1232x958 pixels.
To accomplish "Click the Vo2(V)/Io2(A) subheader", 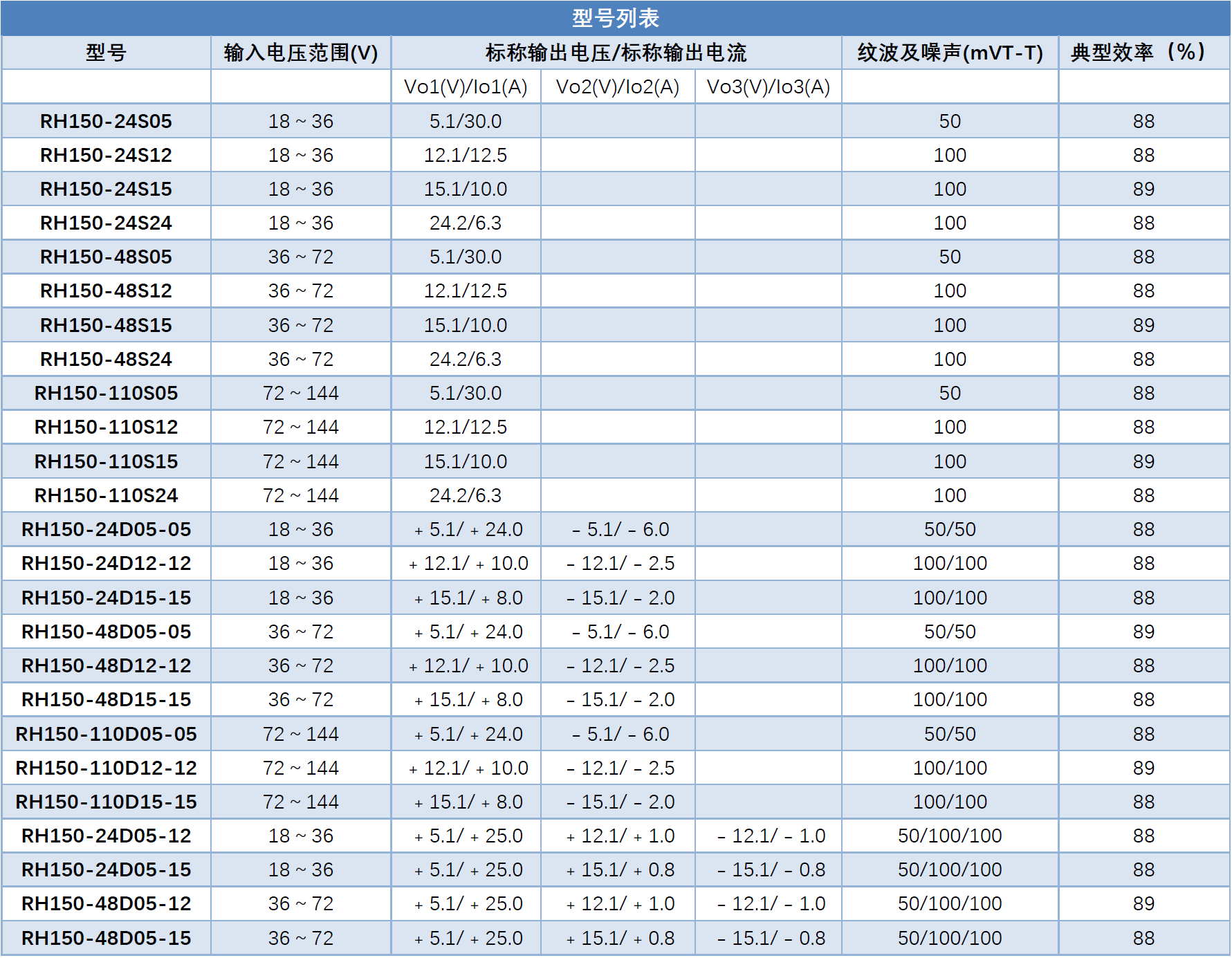I will click(618, 87).
